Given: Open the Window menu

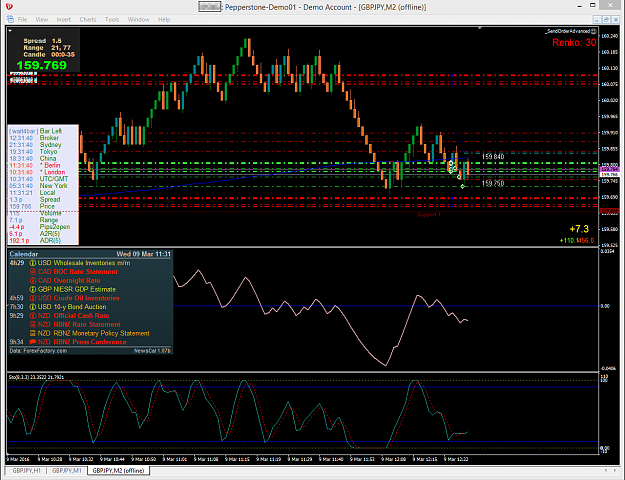Looking at the screenshot, I should point(138,19).
